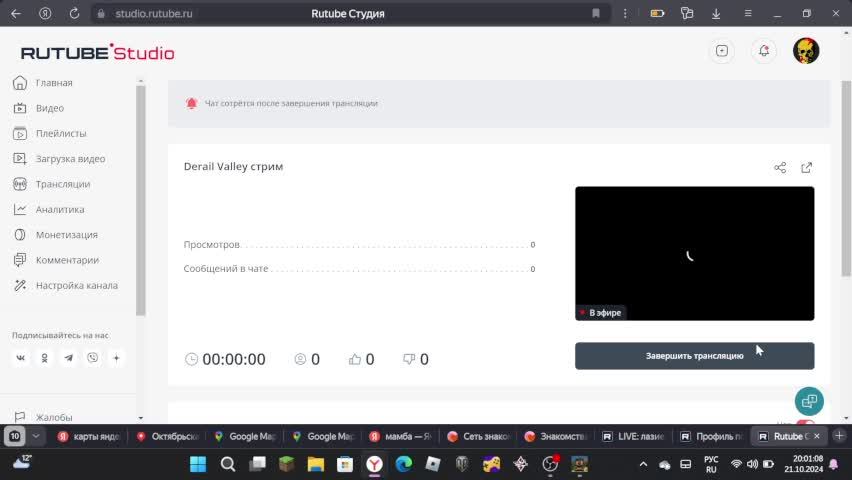Open Аналитика in the sidebar
The width and height of the screenshot is (852, 480).
pos(49,209)
